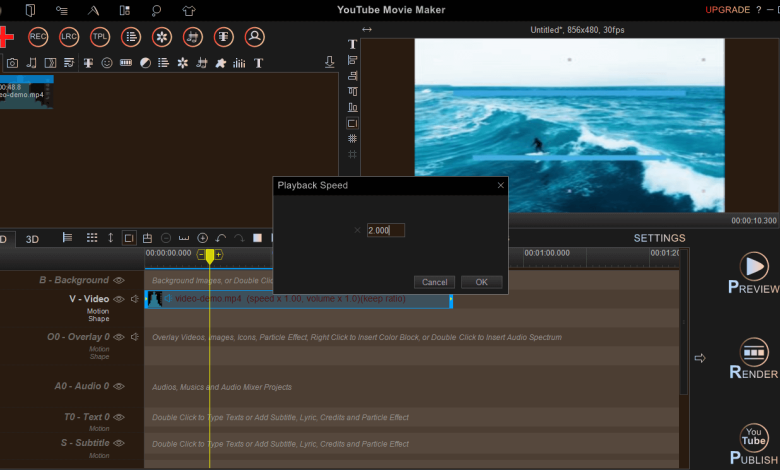Open the TPL templates tool
The image size is (780, 470).
pyautogui.click(x=100, y=37)
